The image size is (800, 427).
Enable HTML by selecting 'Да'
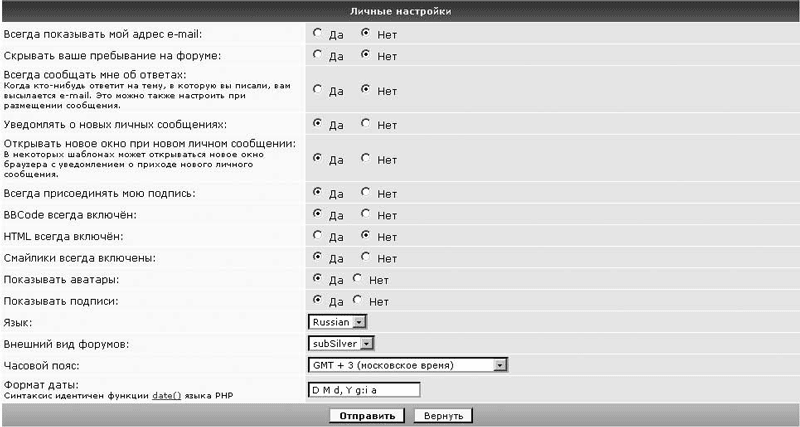318,235
